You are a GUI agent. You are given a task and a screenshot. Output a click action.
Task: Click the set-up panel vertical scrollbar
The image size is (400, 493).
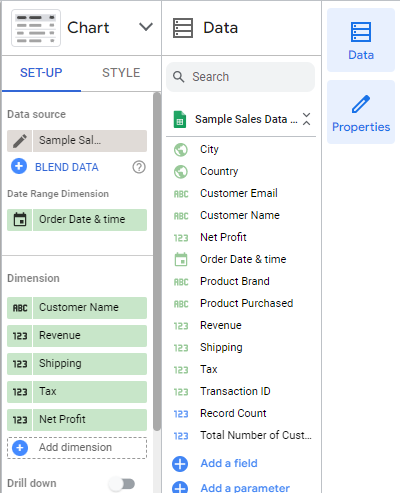pyautogui.click(x=157, y=261)
